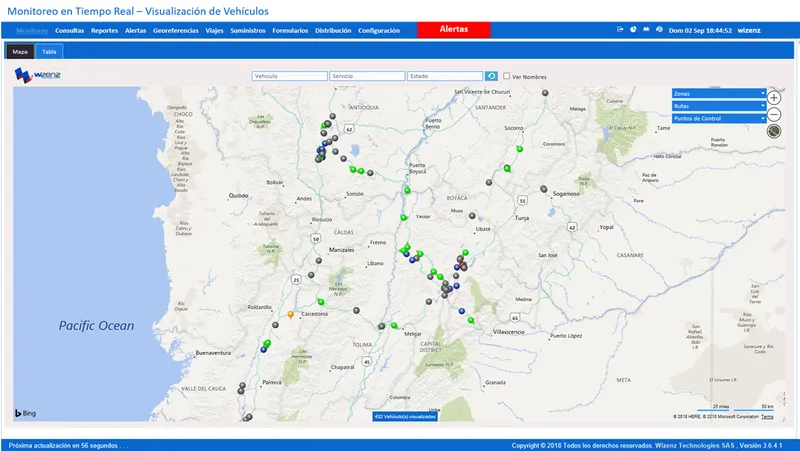Click the red Alertas button
The height and width of the screenshot is (451, 800).
click(x=454, y=30)
